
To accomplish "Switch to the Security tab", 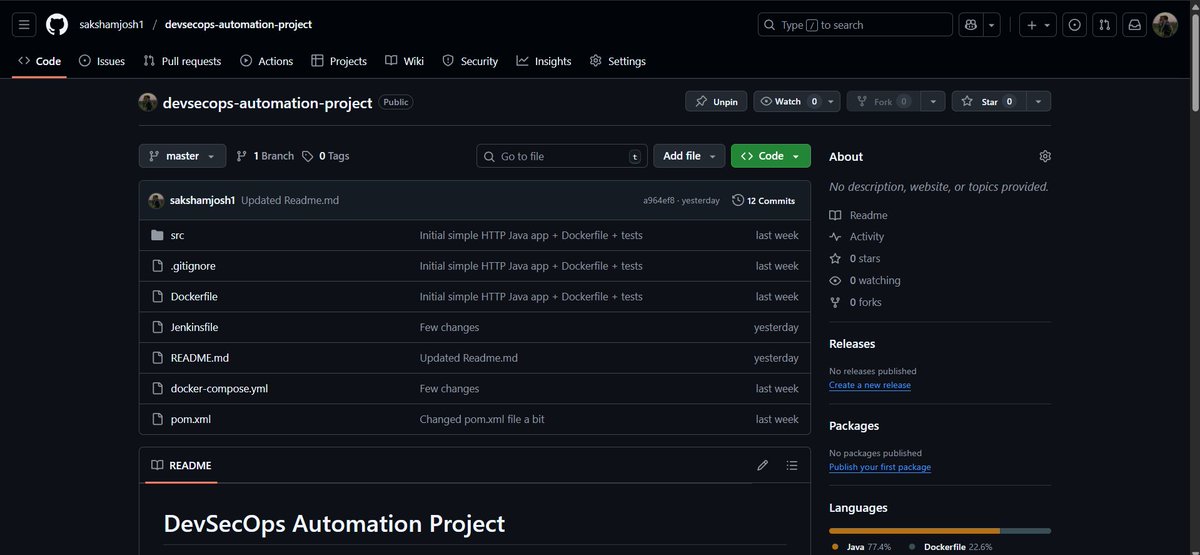I will point(470,61).
